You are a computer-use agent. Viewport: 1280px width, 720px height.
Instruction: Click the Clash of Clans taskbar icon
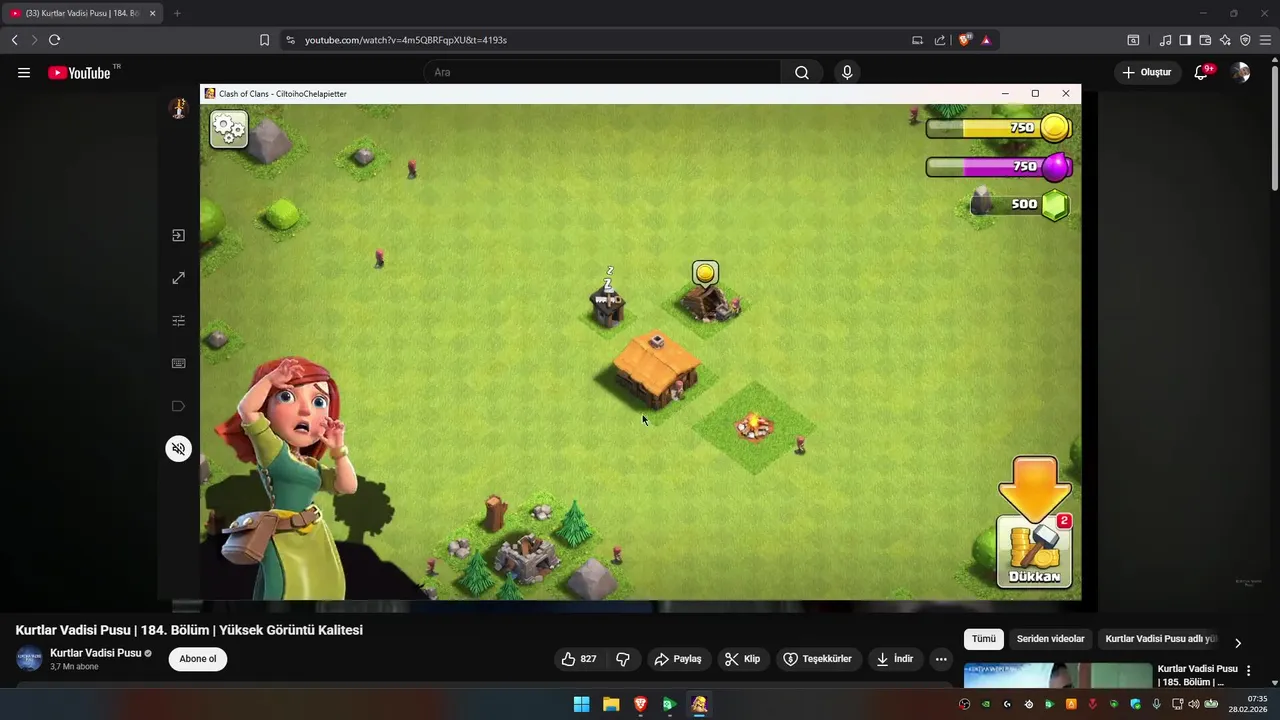(x=699, y=704)
